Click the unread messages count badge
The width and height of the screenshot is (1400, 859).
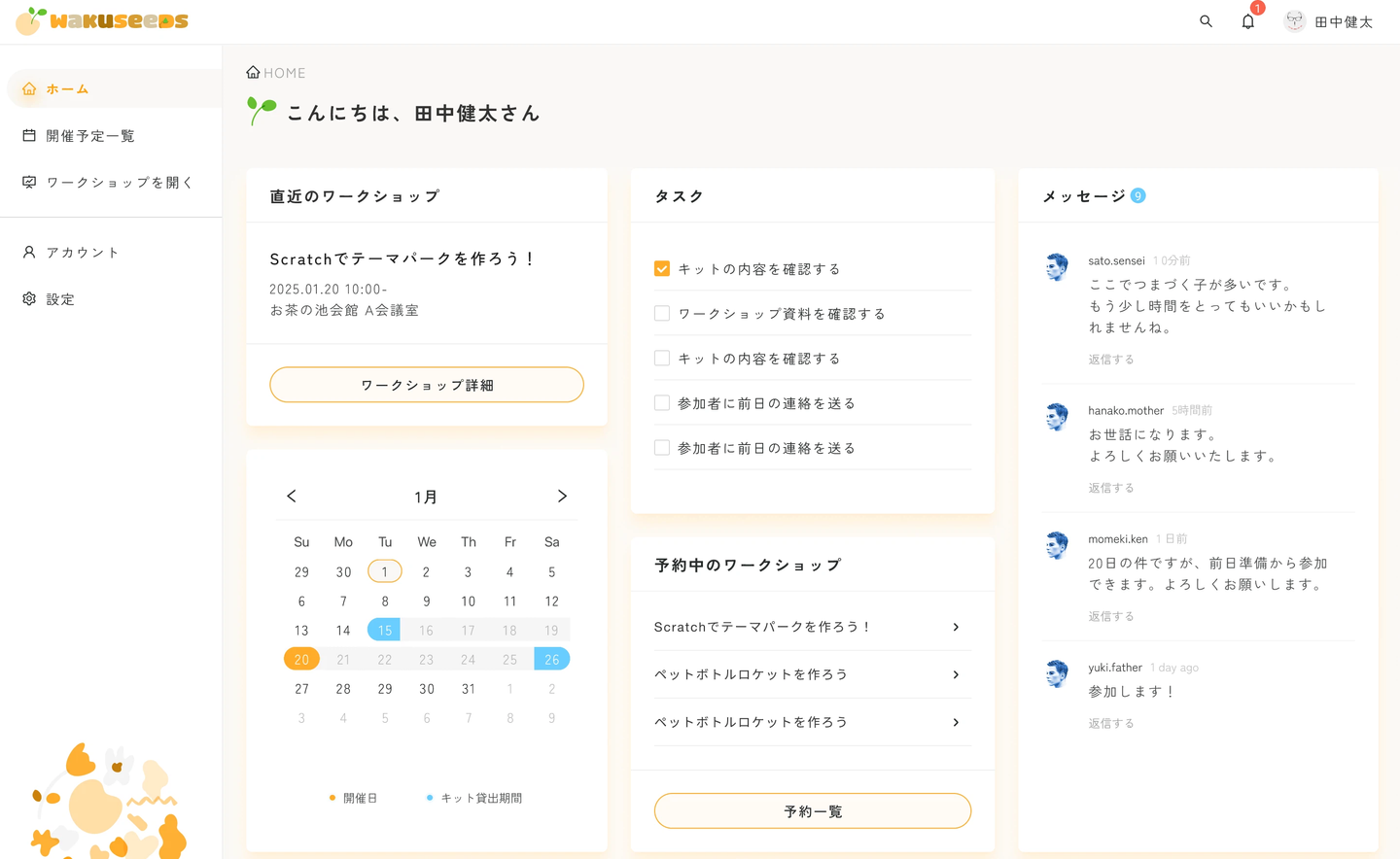tap(1137, 195)
